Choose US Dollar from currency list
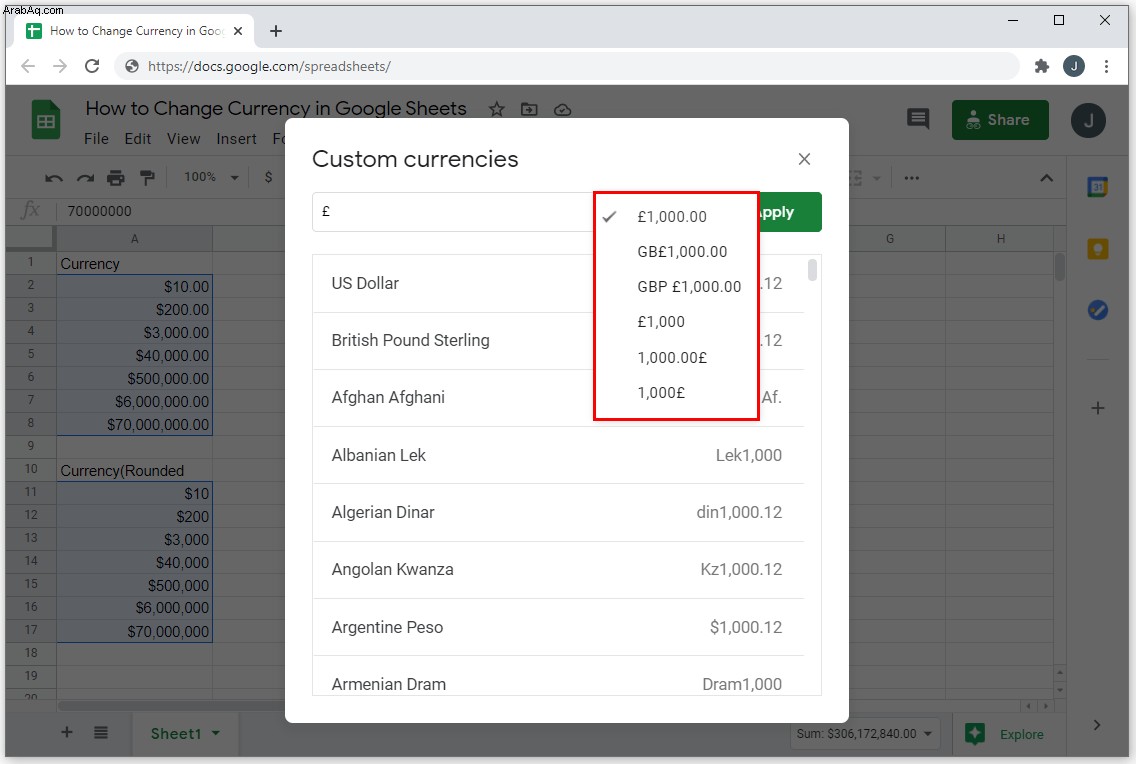This screenshot has height=764, width=1136. (558, 284)
